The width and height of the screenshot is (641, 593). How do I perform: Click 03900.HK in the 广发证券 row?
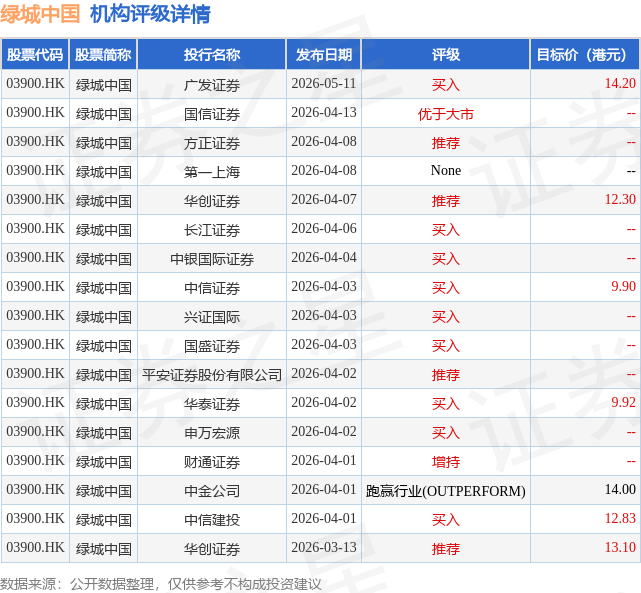tap(35, 83)
